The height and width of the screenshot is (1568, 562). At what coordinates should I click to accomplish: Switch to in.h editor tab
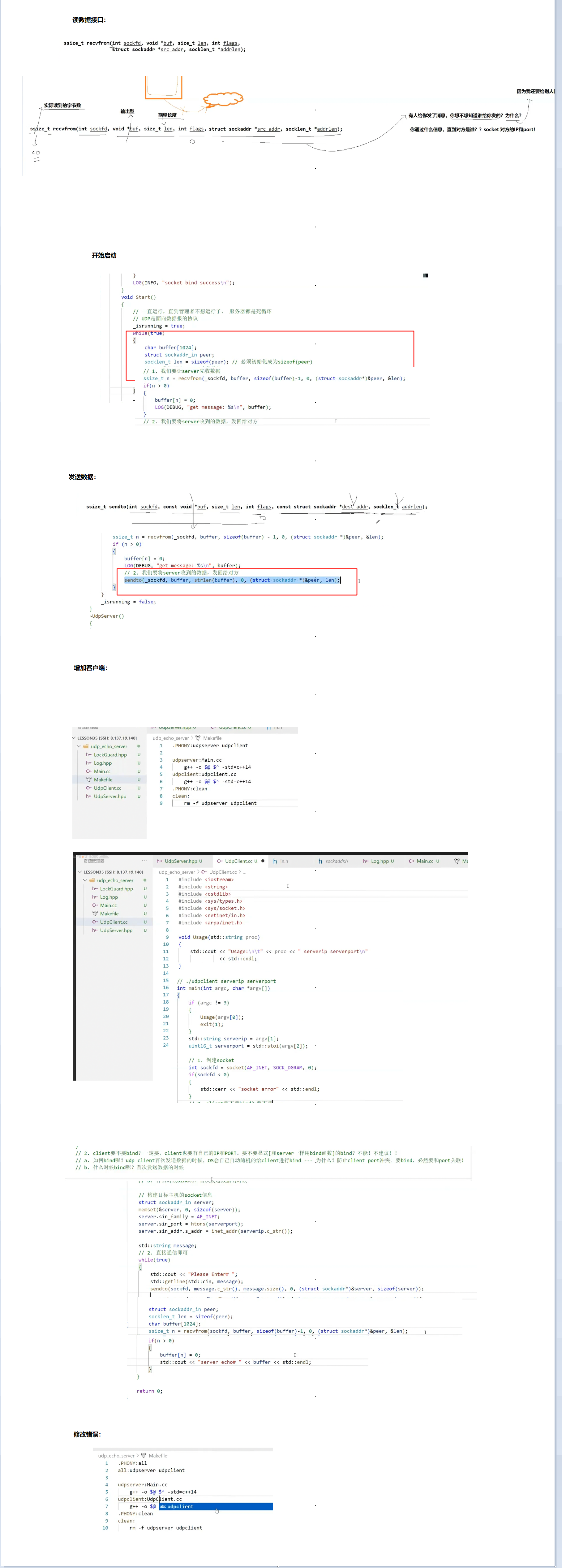[x=281, y=861]
